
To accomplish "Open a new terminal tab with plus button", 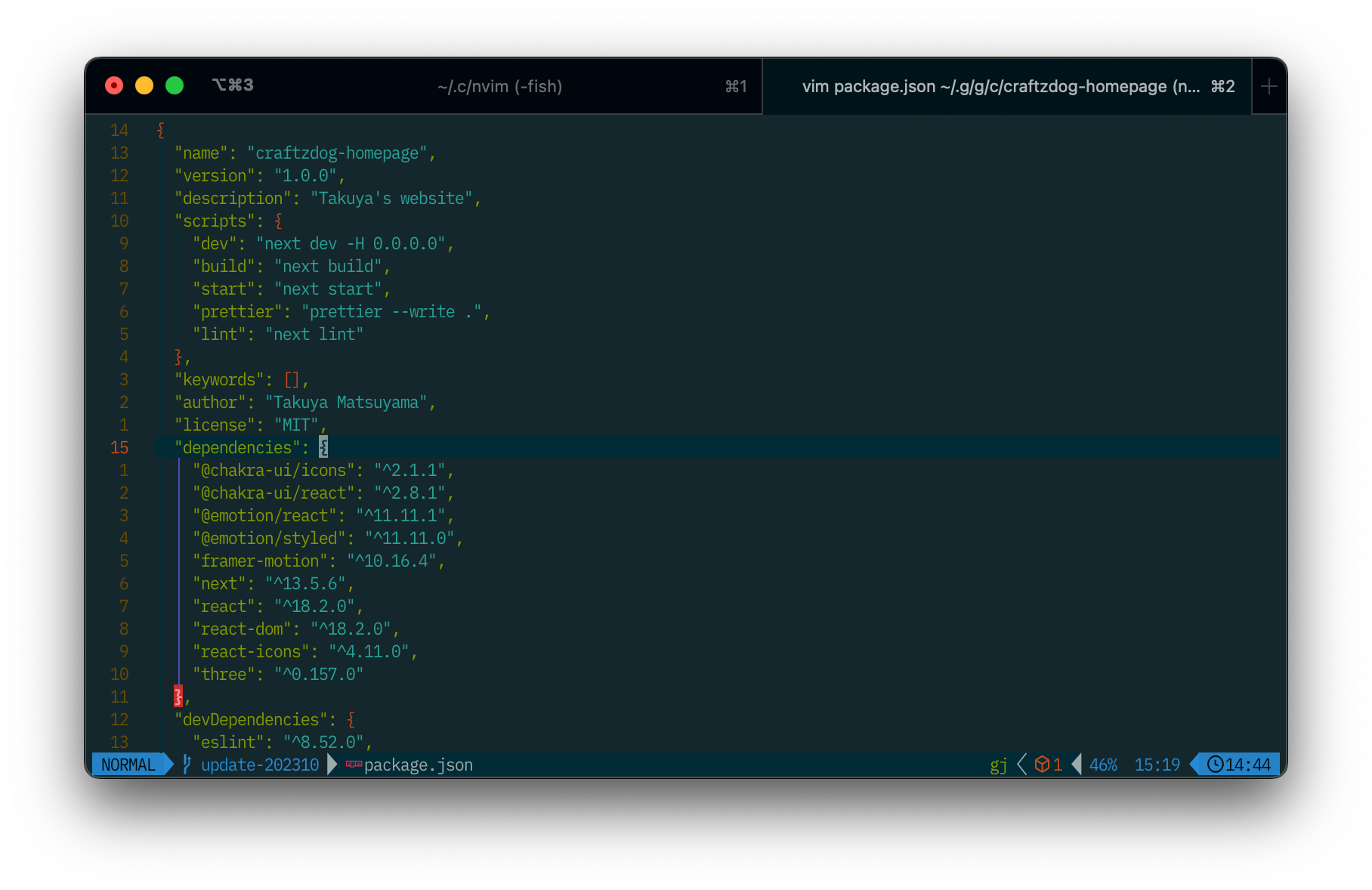I will tap(1269, 86).
